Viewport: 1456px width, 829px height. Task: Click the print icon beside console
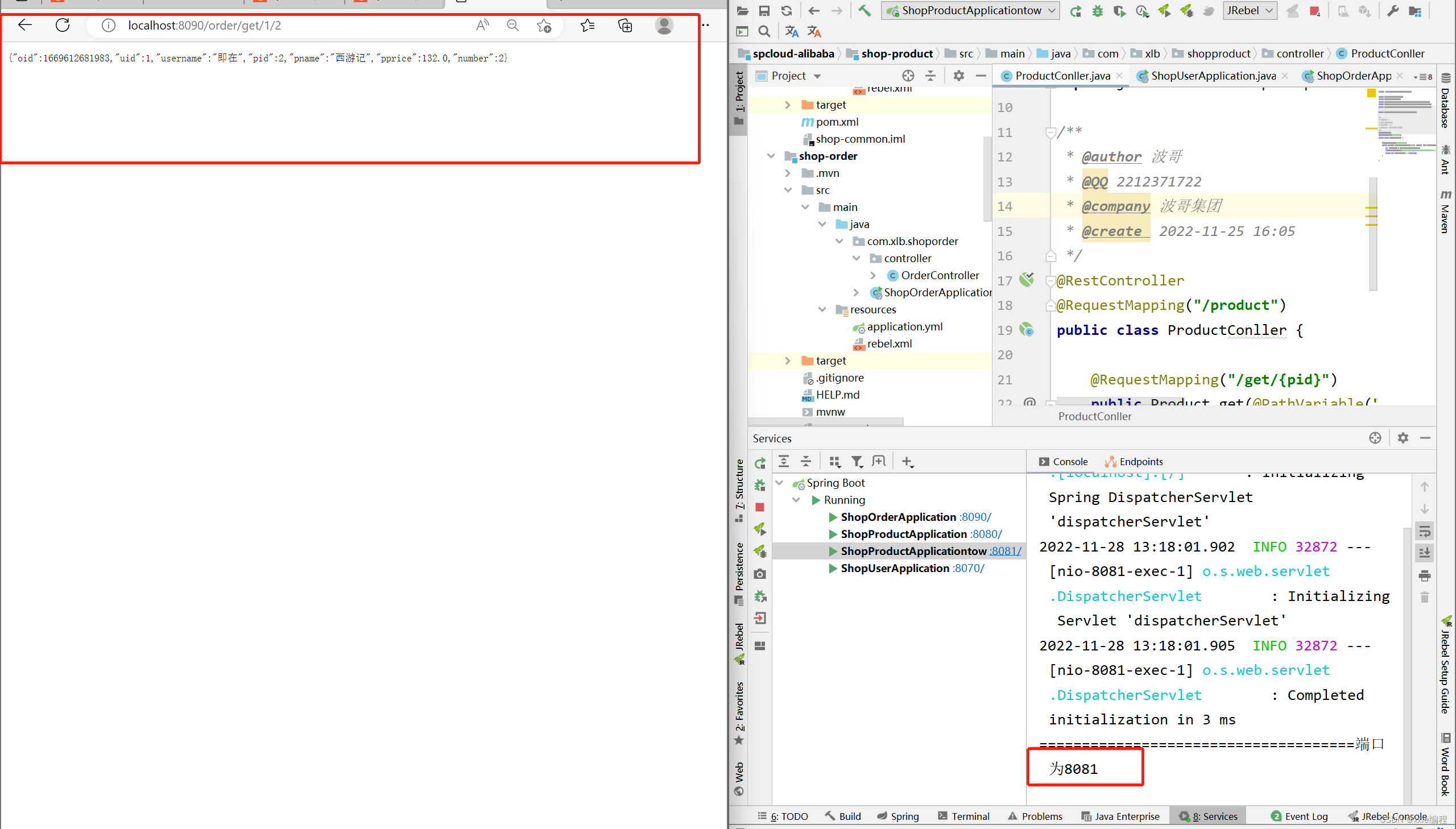point(1424,575)
